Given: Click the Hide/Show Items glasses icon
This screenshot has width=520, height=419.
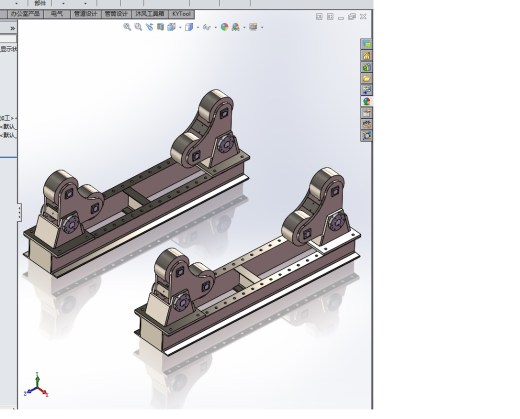Looking at the screenshot, I should [x=207, y=27].
